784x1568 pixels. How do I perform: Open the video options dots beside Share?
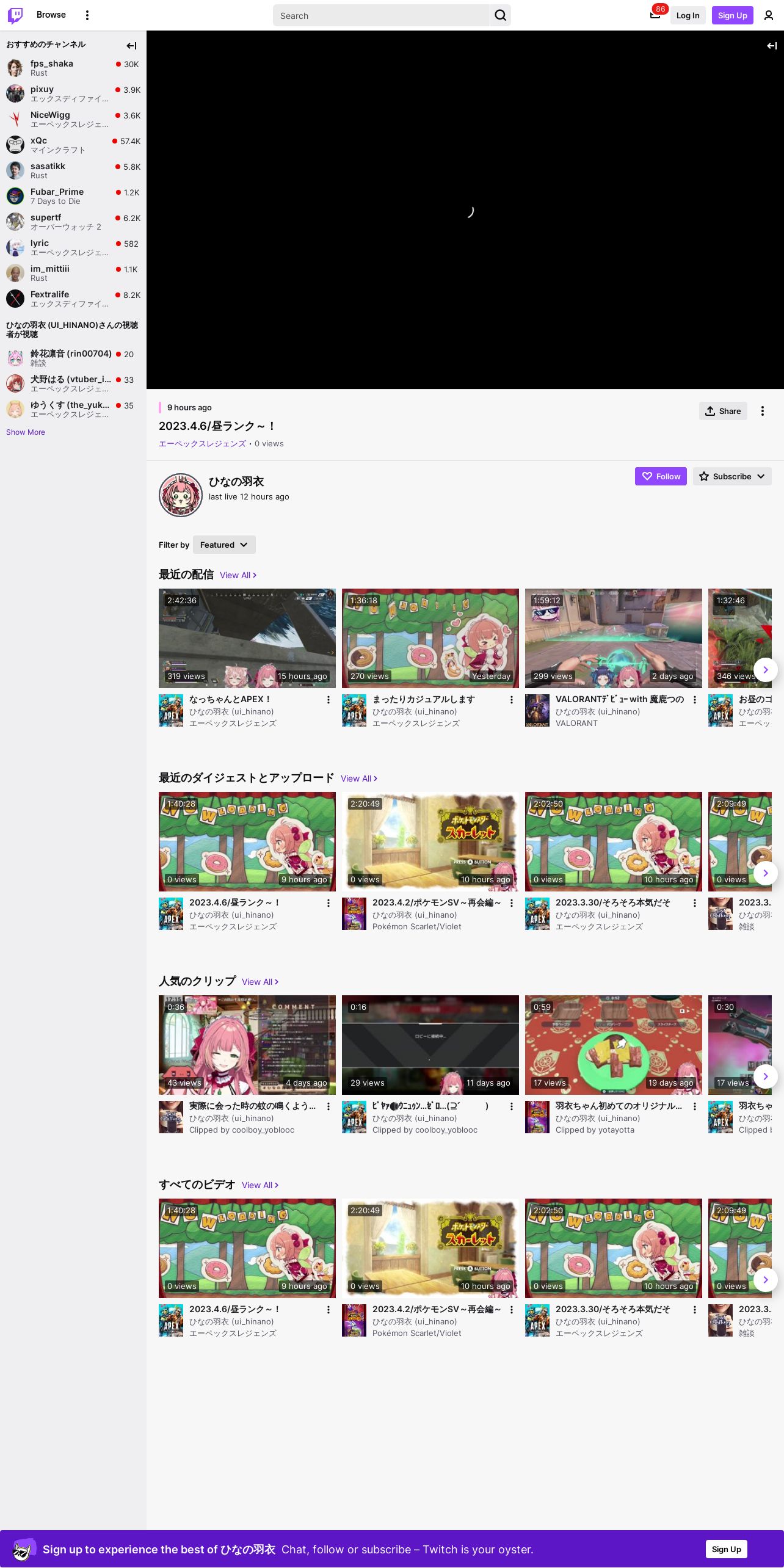pos(763,411)
